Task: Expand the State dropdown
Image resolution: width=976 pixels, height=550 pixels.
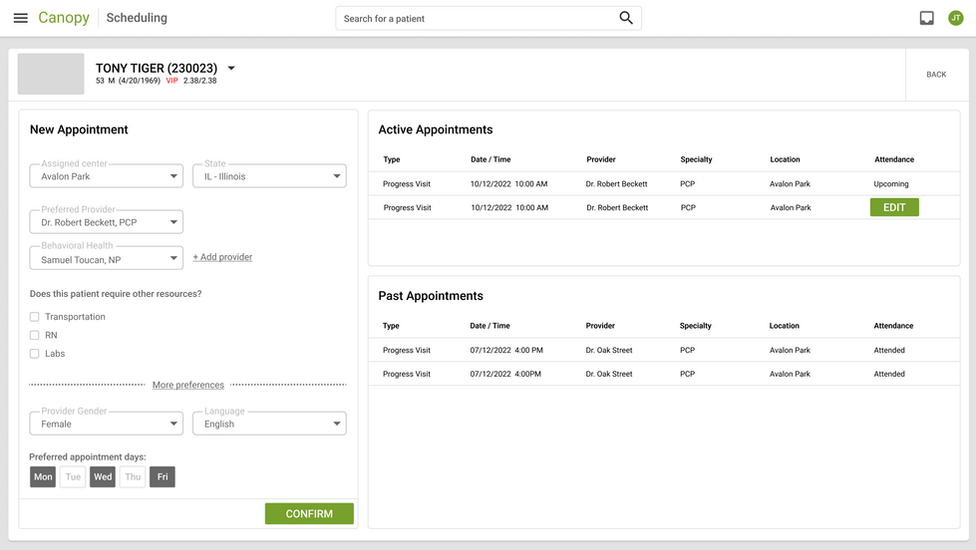Action: click(269, 177)
